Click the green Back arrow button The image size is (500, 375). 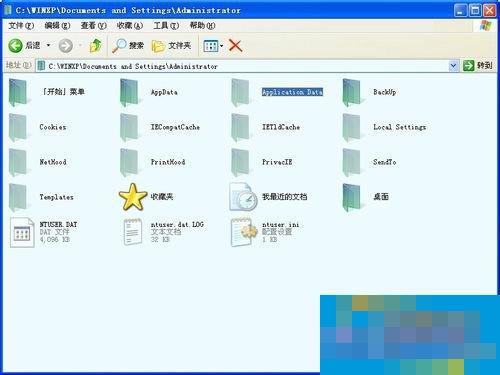tap(15, 46)
